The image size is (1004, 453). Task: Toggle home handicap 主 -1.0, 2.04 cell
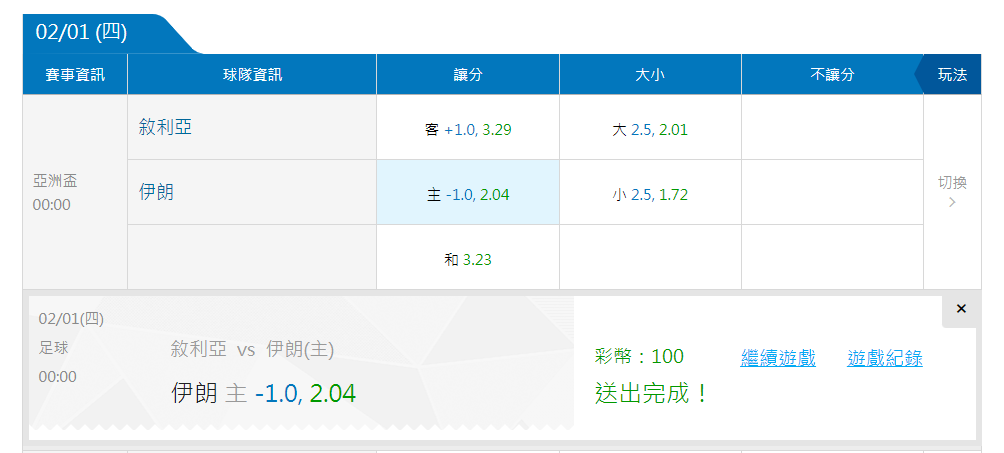click(468, 192)
